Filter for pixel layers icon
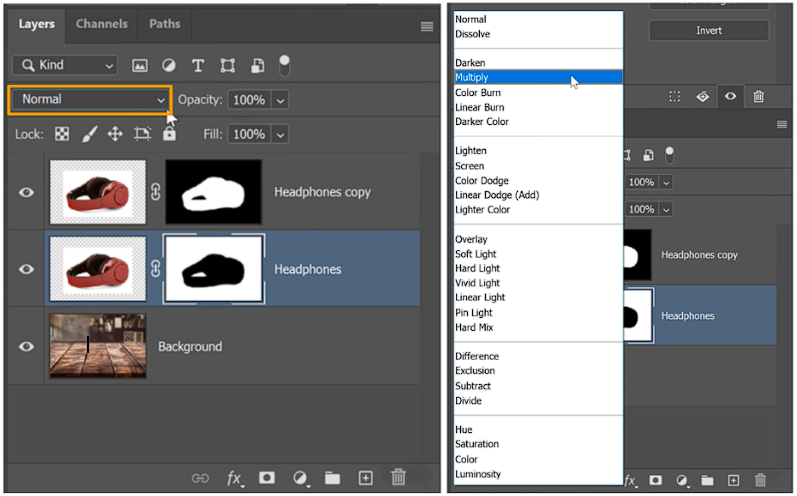 pyautogui.click(x=140, y=65)
